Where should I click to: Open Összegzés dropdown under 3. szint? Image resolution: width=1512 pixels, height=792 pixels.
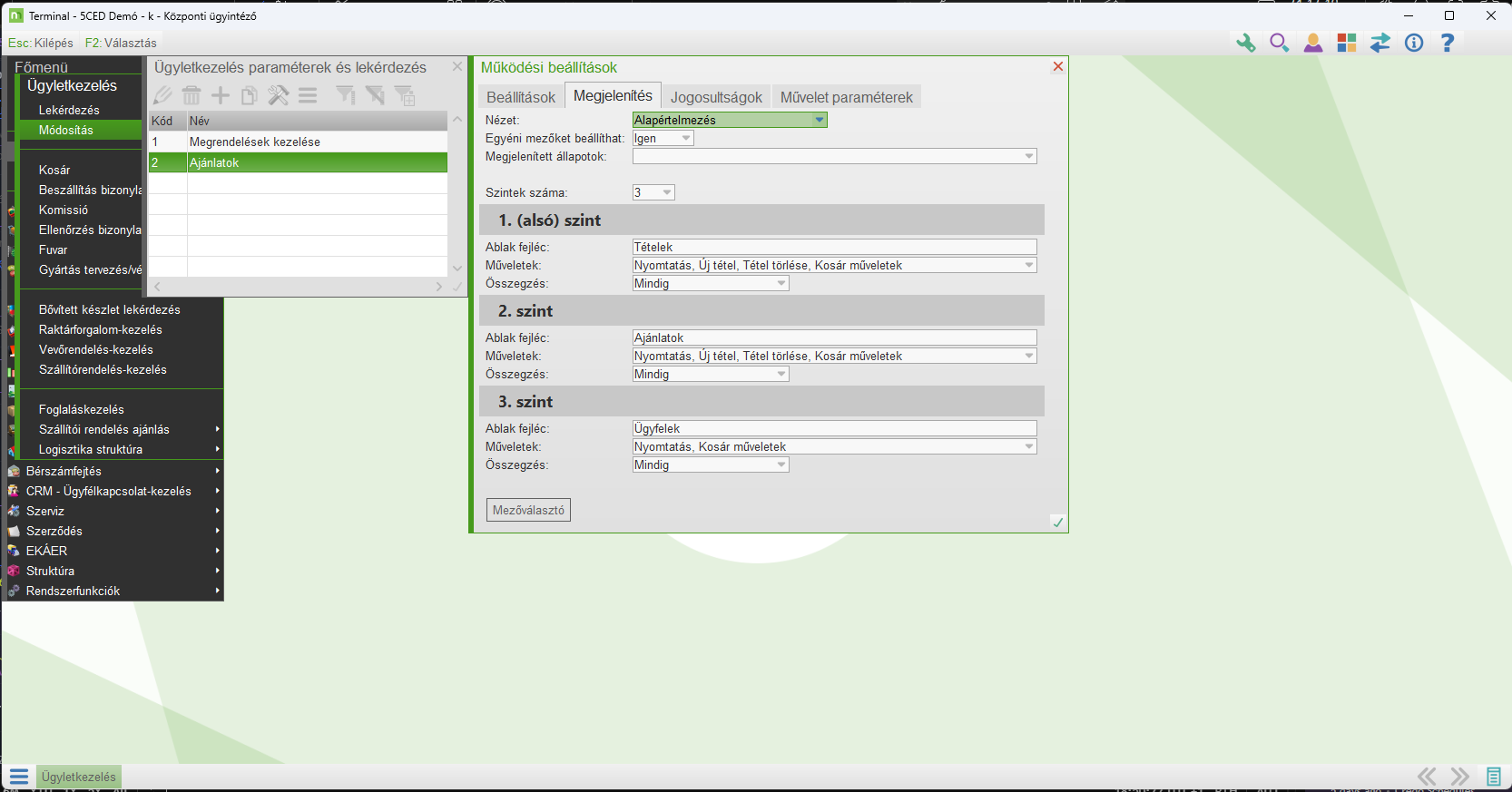click(x=781, y=464)
